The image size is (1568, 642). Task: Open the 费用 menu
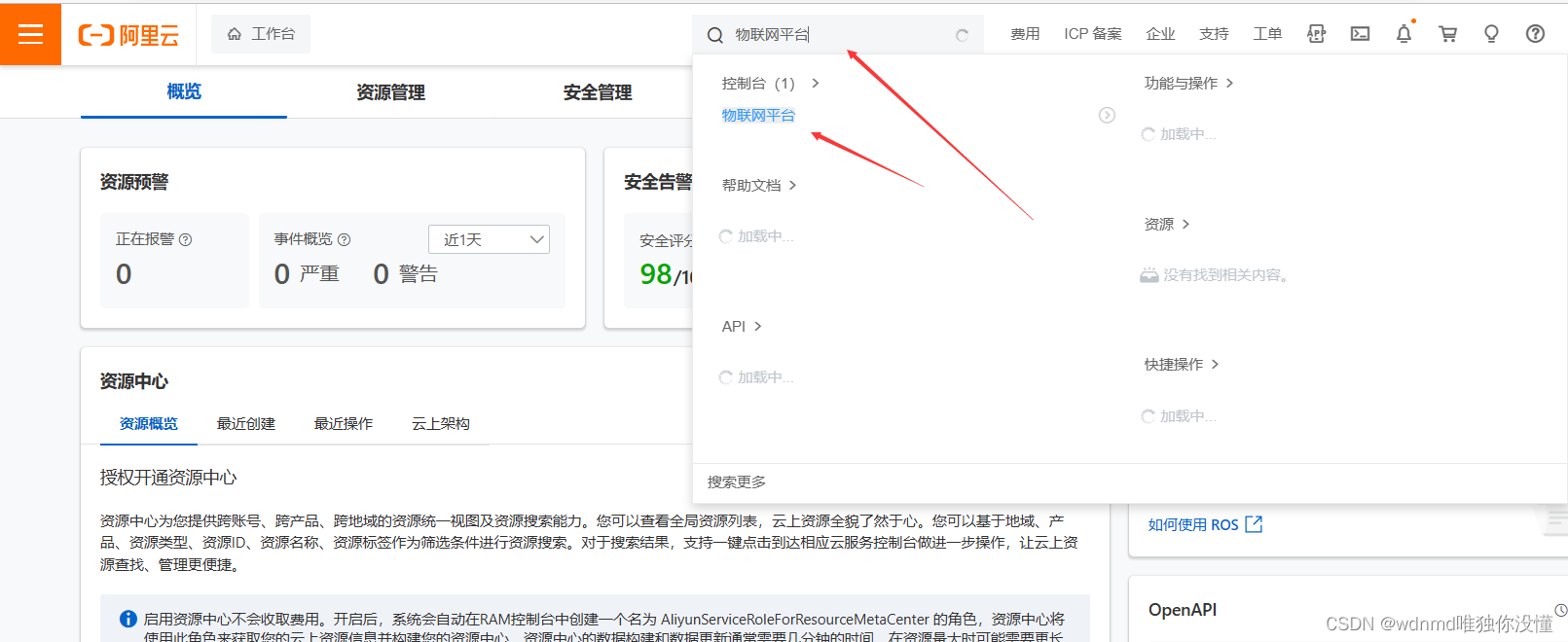(x=1025, y=34)
